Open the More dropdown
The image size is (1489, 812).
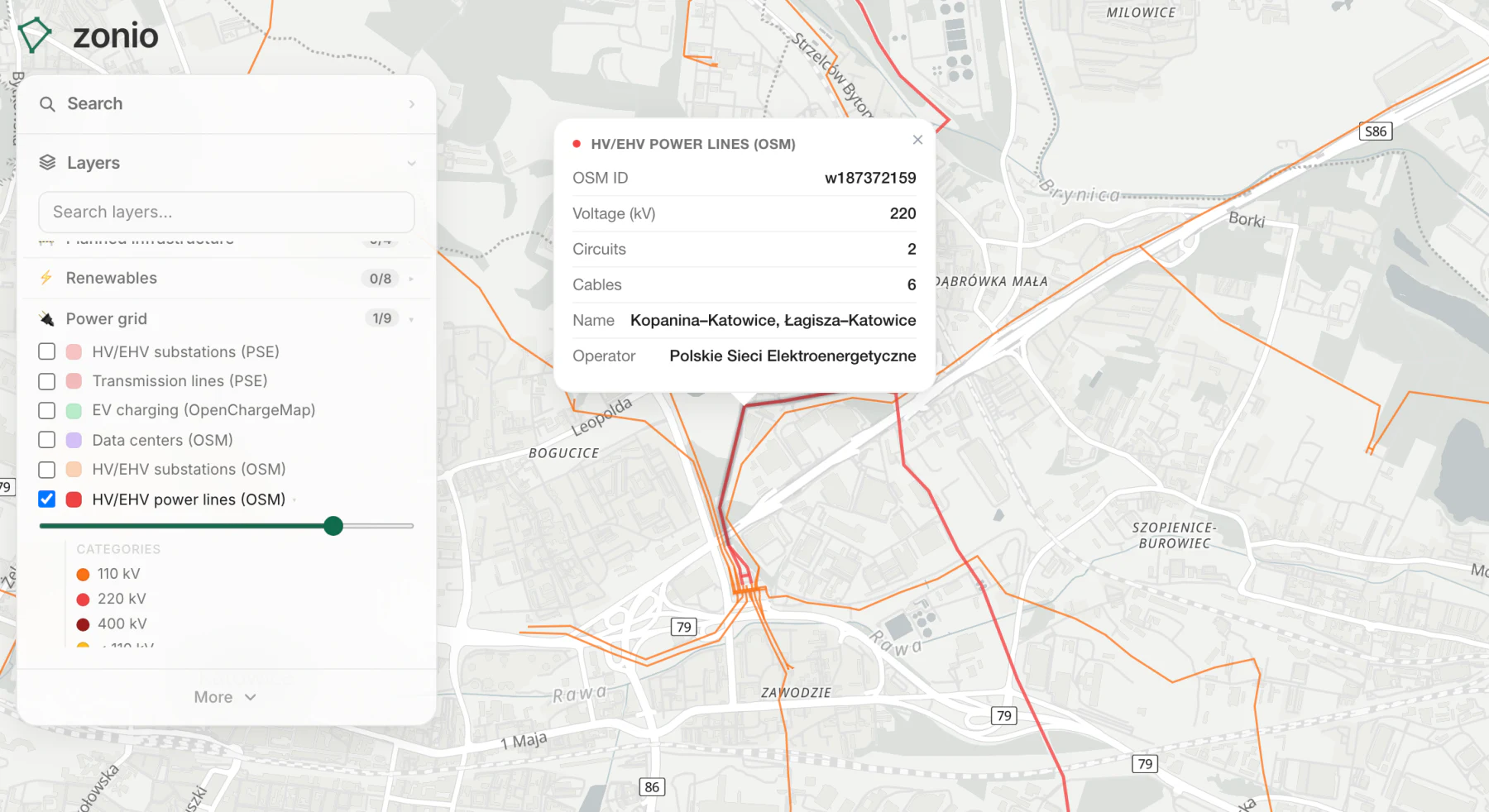[226, 697]
